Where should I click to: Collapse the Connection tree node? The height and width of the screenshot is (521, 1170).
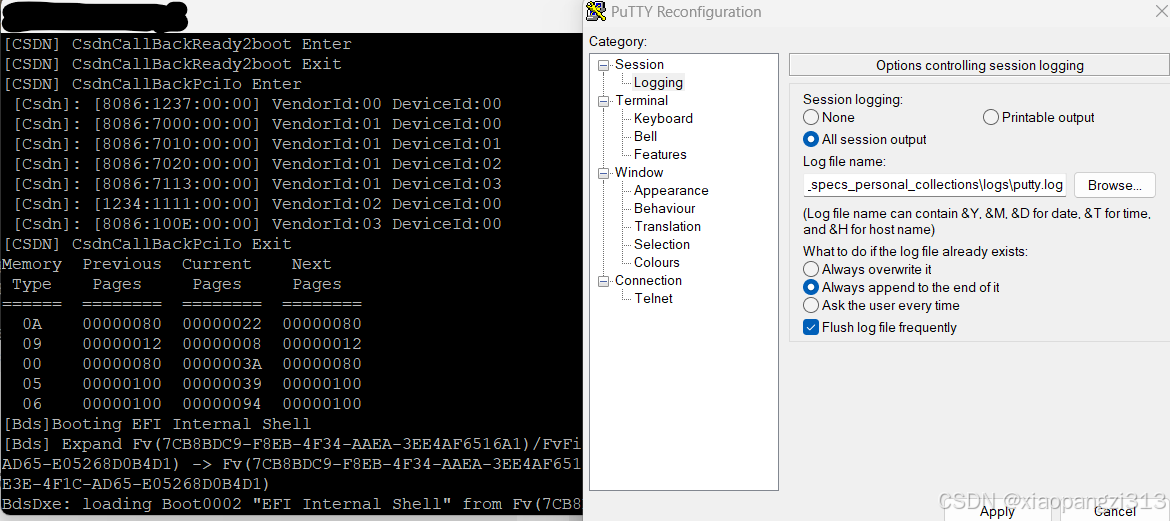click(604, 281)
